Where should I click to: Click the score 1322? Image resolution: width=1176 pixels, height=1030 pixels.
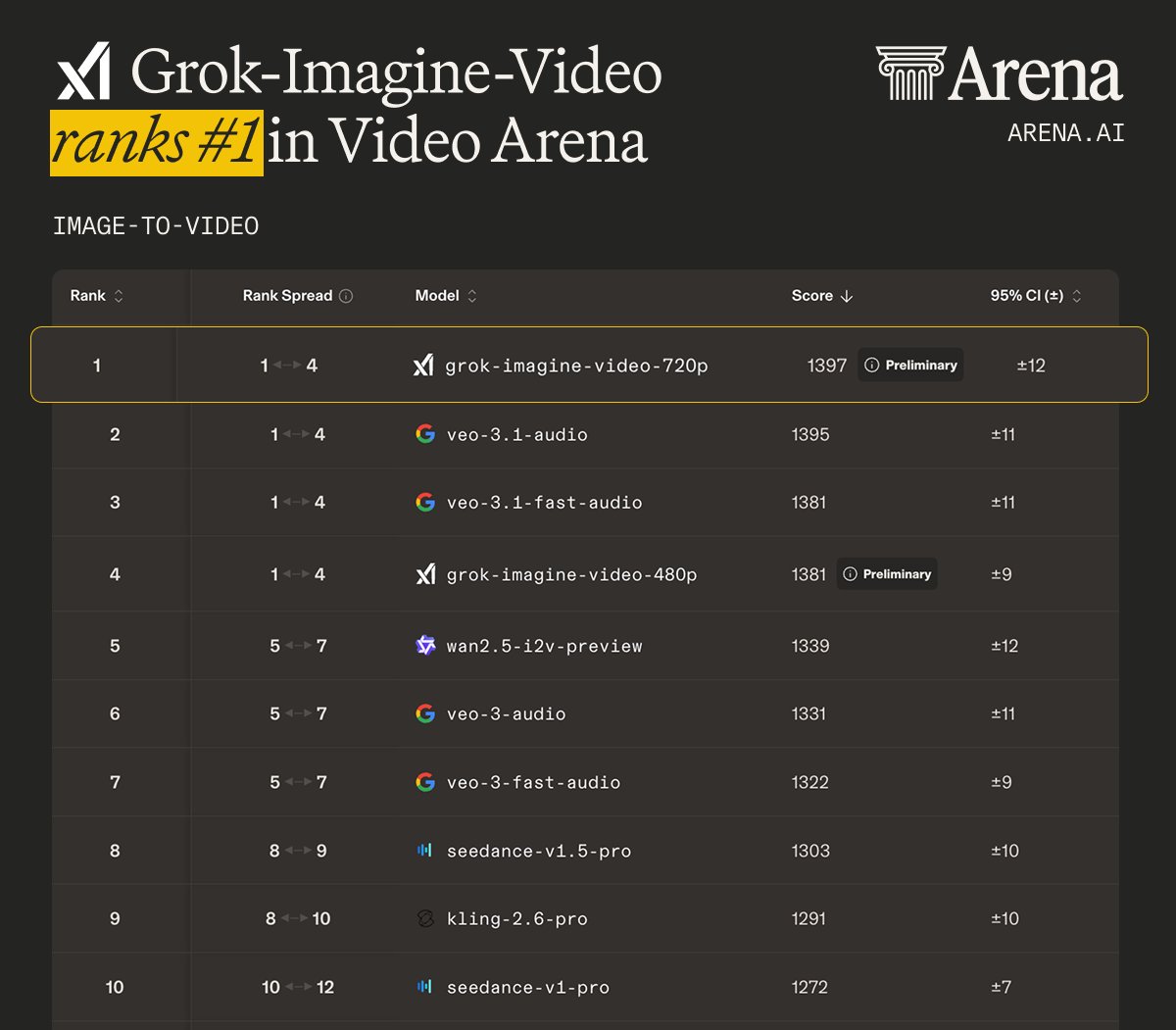pyautogui.click(x=810, y=782)
